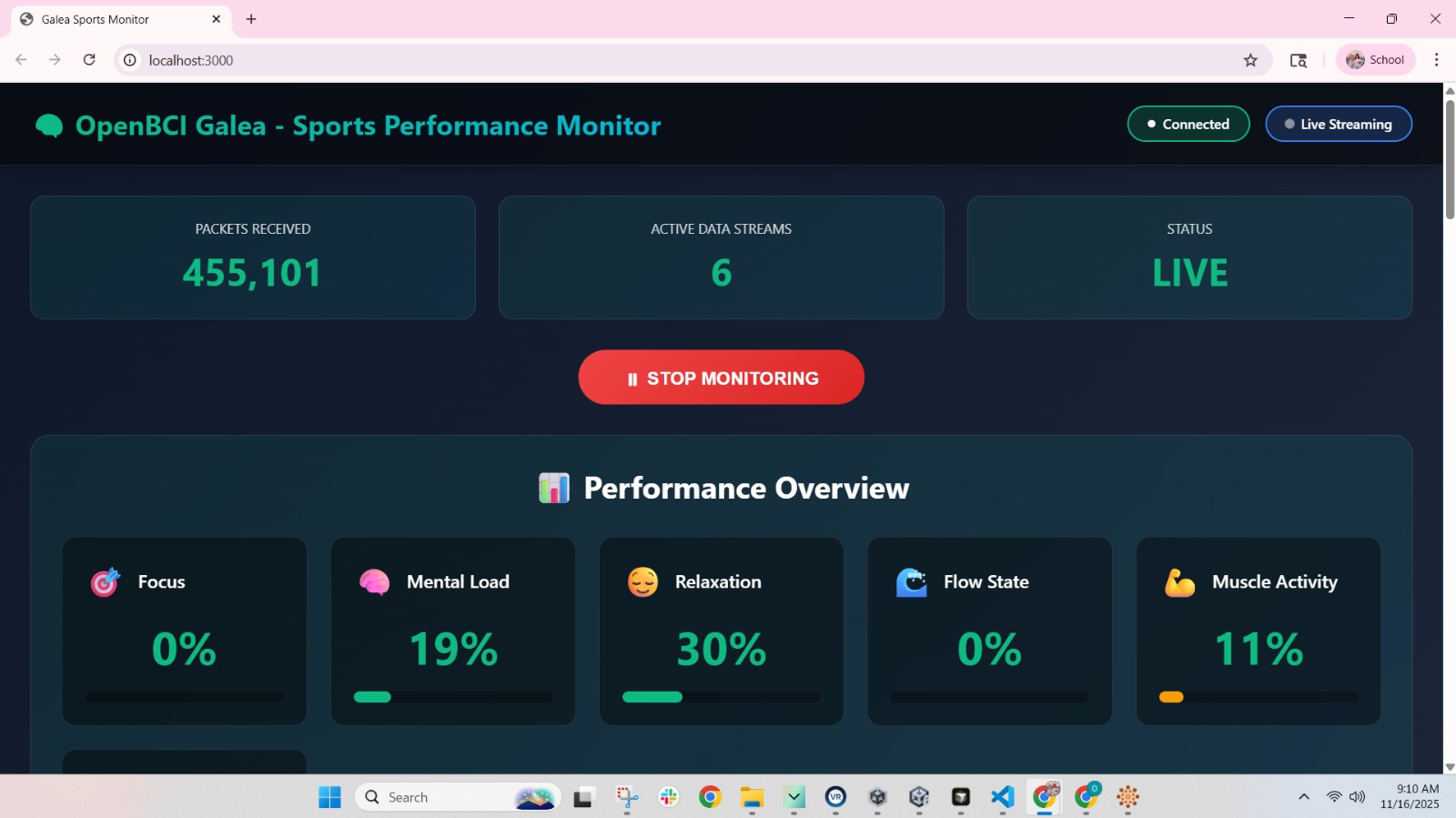Image resolution: width=1456 pixels, height=818 pixels.
Task: Click the Performance Overview bar chart icon
Action: click(x=553, y=488)
